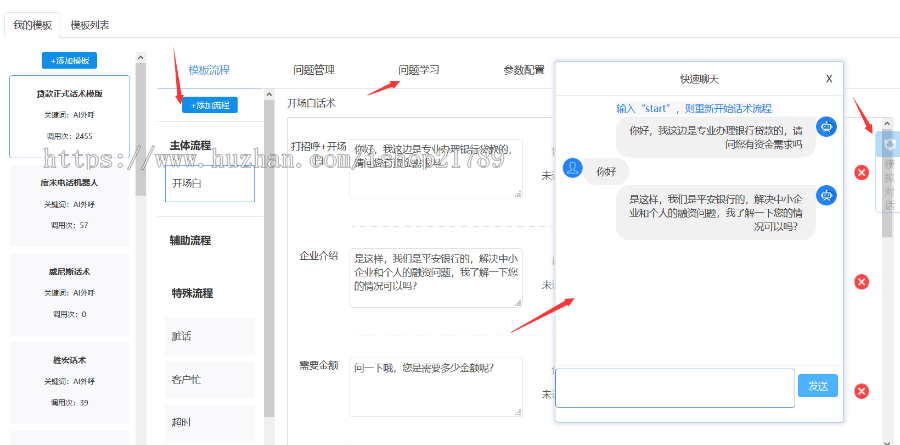Click the user avatar next to 你好 message
Image resolution: width=900 pixels, height=445 pixels.
573,168
